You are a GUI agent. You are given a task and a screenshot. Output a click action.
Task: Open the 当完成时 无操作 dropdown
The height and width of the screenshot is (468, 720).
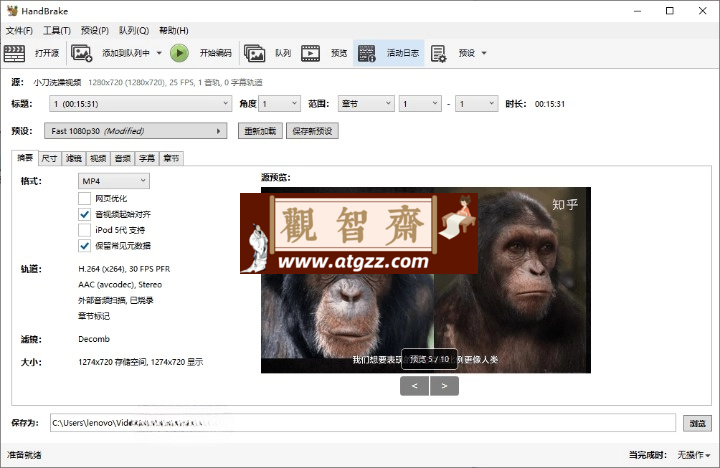(x=694, y=455)
